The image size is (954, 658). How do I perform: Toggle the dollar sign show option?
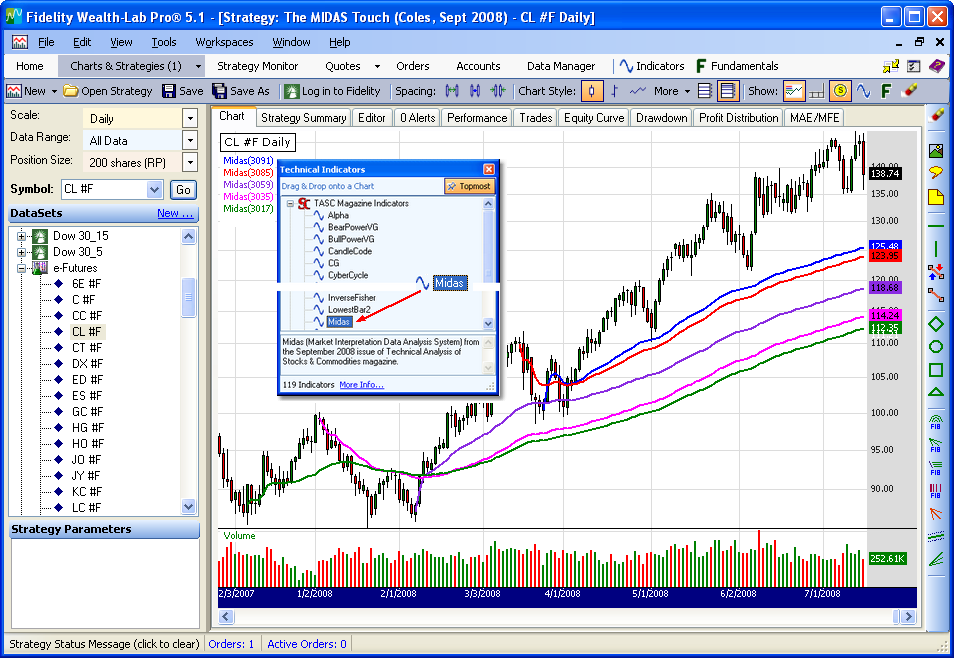tap(840, 91)
